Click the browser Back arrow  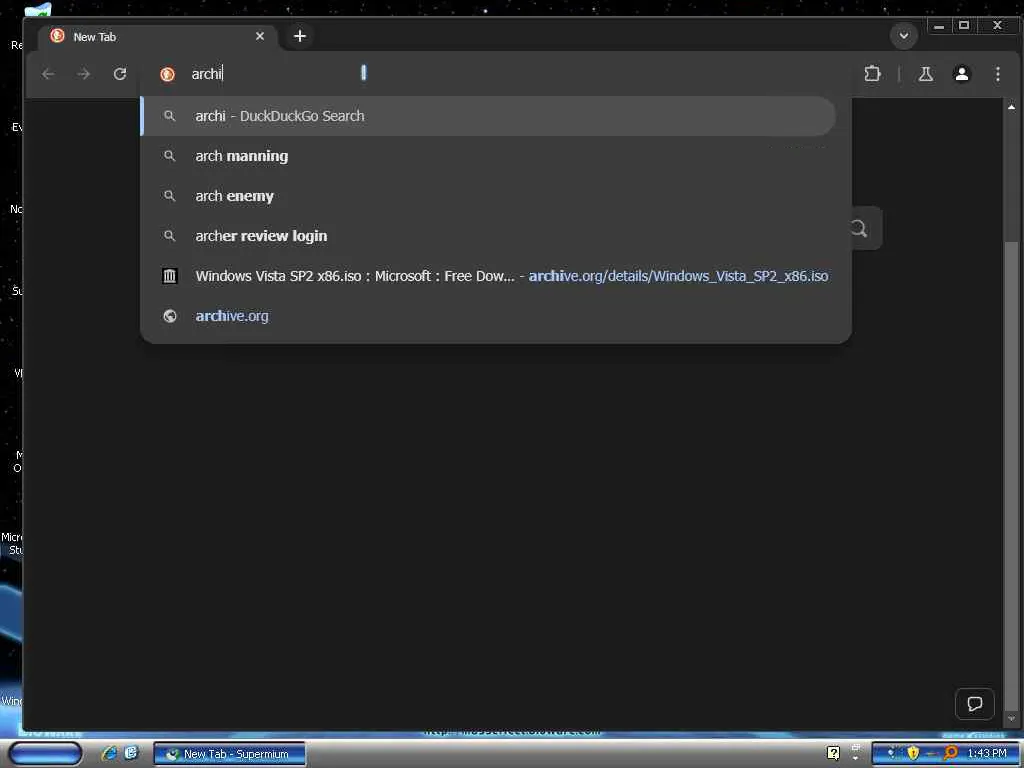(48, 74)
